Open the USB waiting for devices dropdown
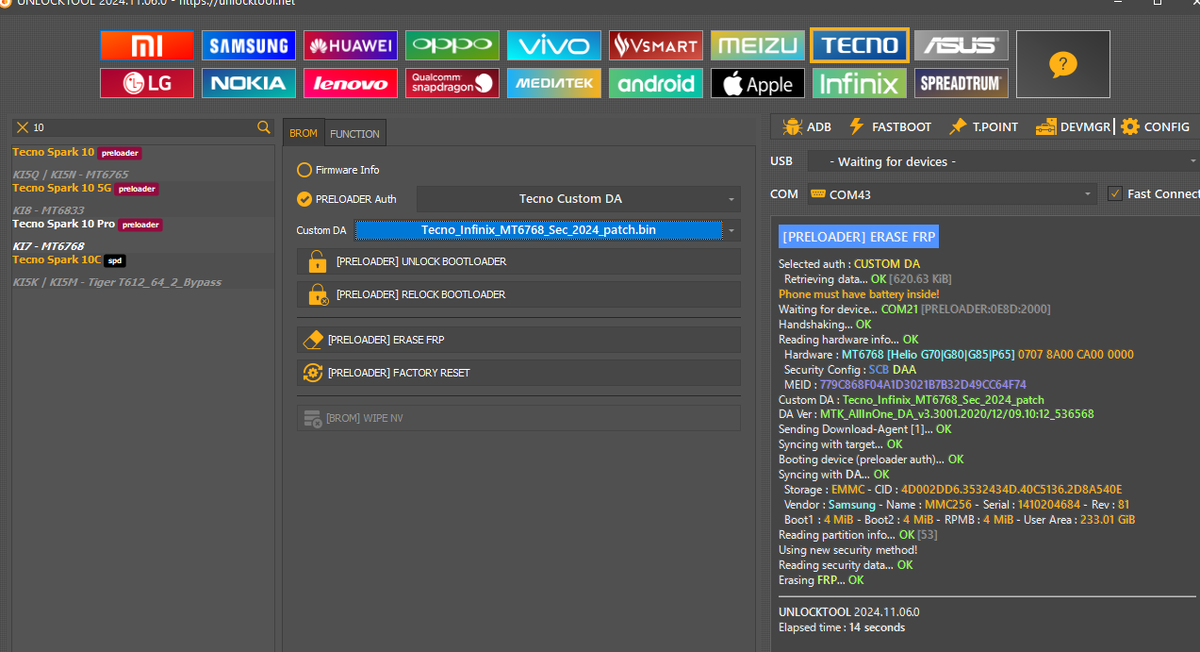 click(x=1003, y=161)
